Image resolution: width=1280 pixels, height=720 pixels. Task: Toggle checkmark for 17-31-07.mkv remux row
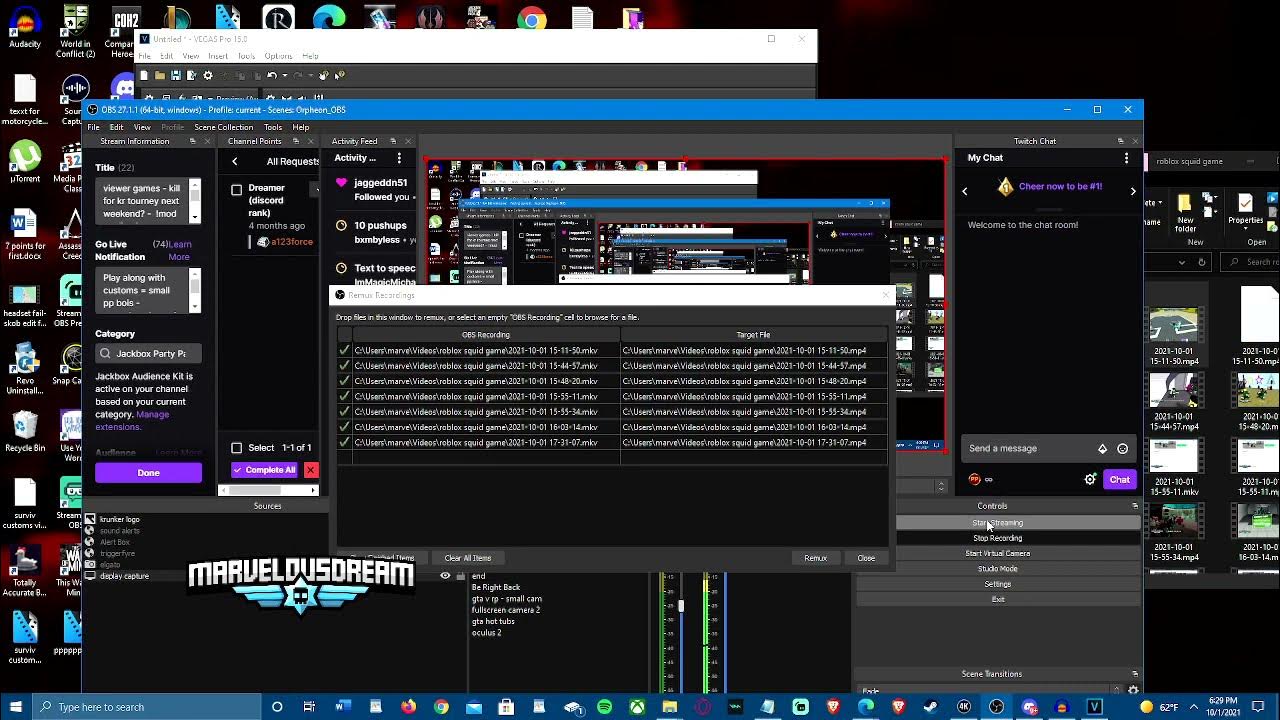click(x=344, y=442)
